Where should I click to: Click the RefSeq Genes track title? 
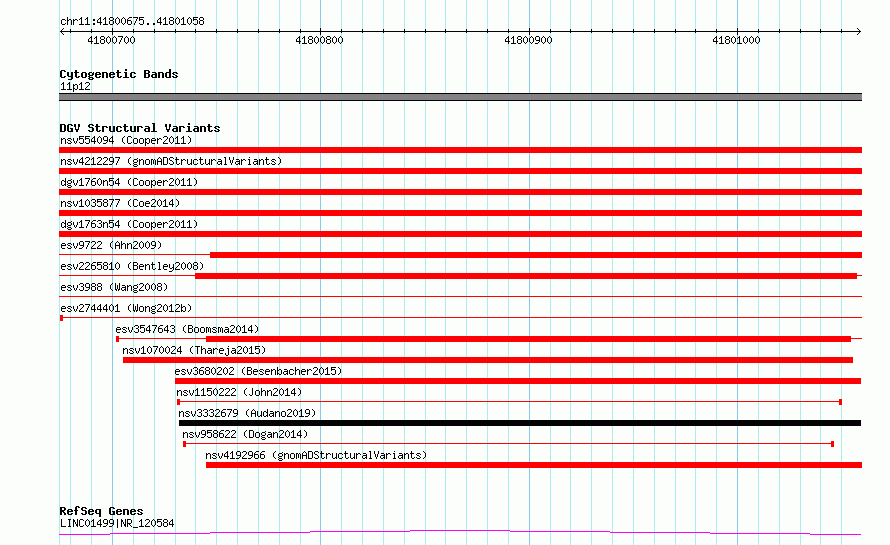tap(101, 511)
